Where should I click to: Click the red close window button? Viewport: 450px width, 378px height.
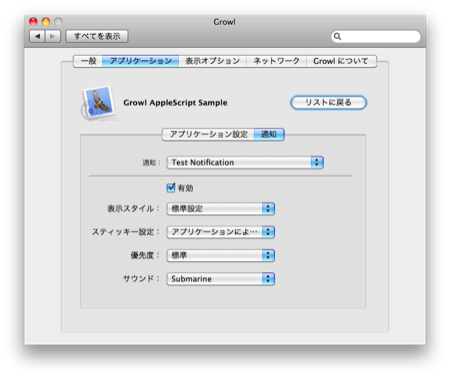(33, 22)
